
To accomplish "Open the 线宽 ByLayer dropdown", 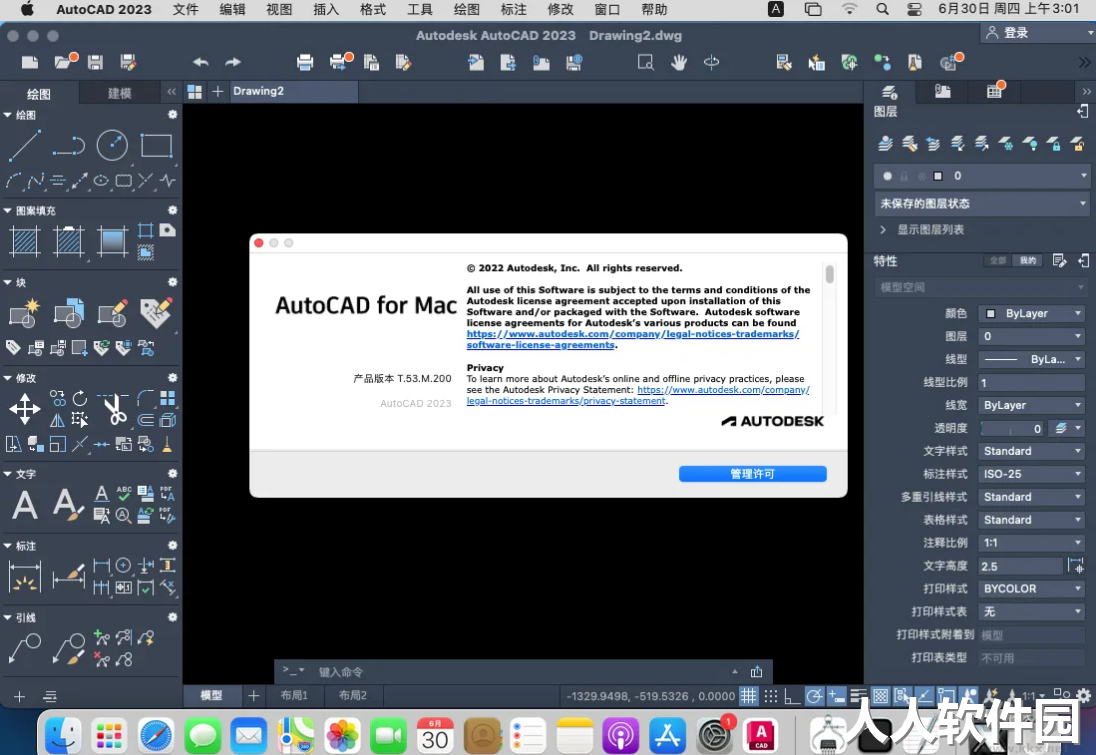I will (x=1032, y=405).
